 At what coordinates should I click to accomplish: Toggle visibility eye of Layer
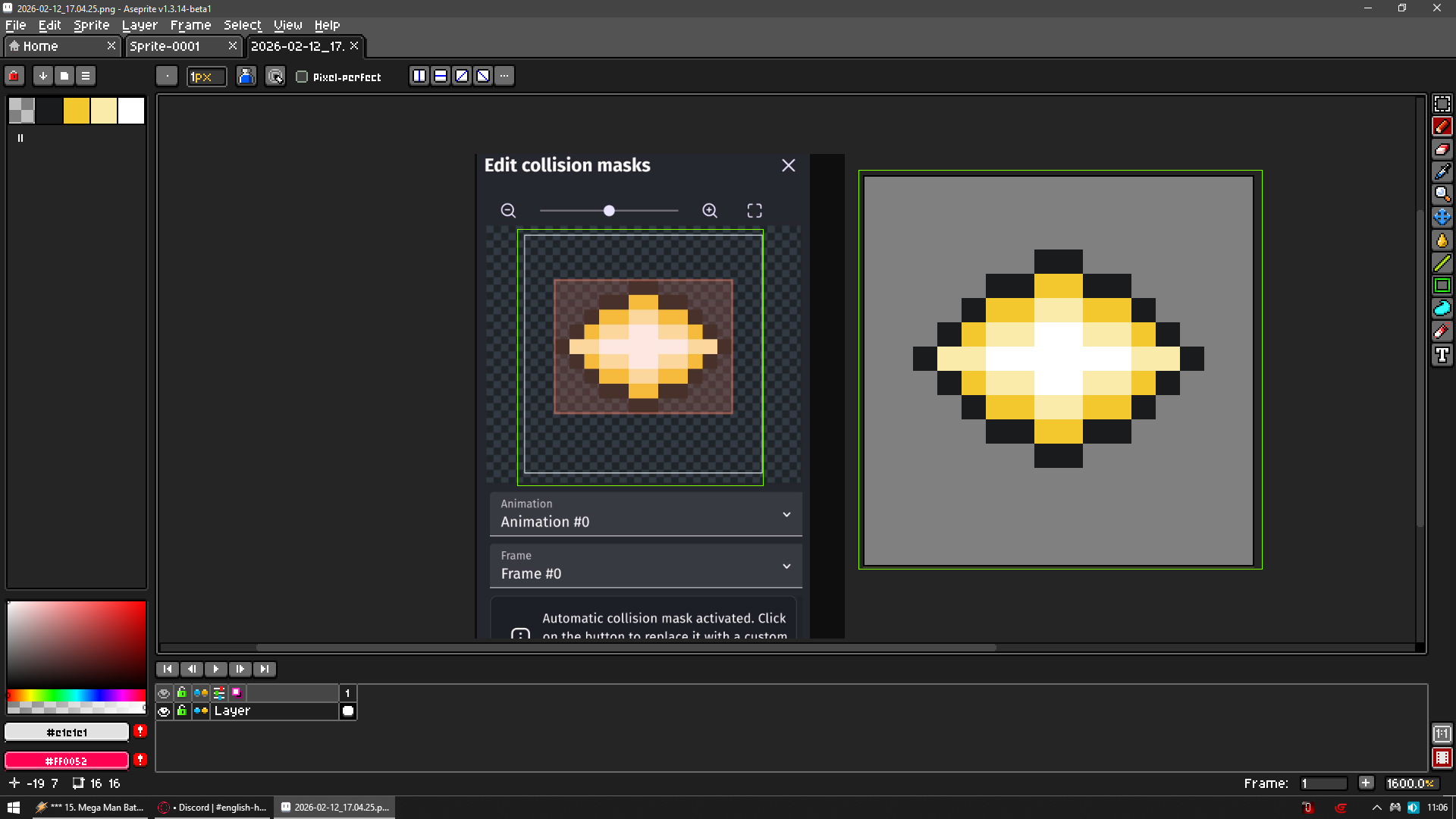point(164,711)
